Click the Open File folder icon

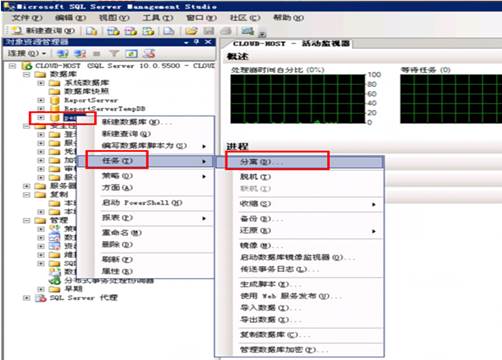[x=191, y=31]
